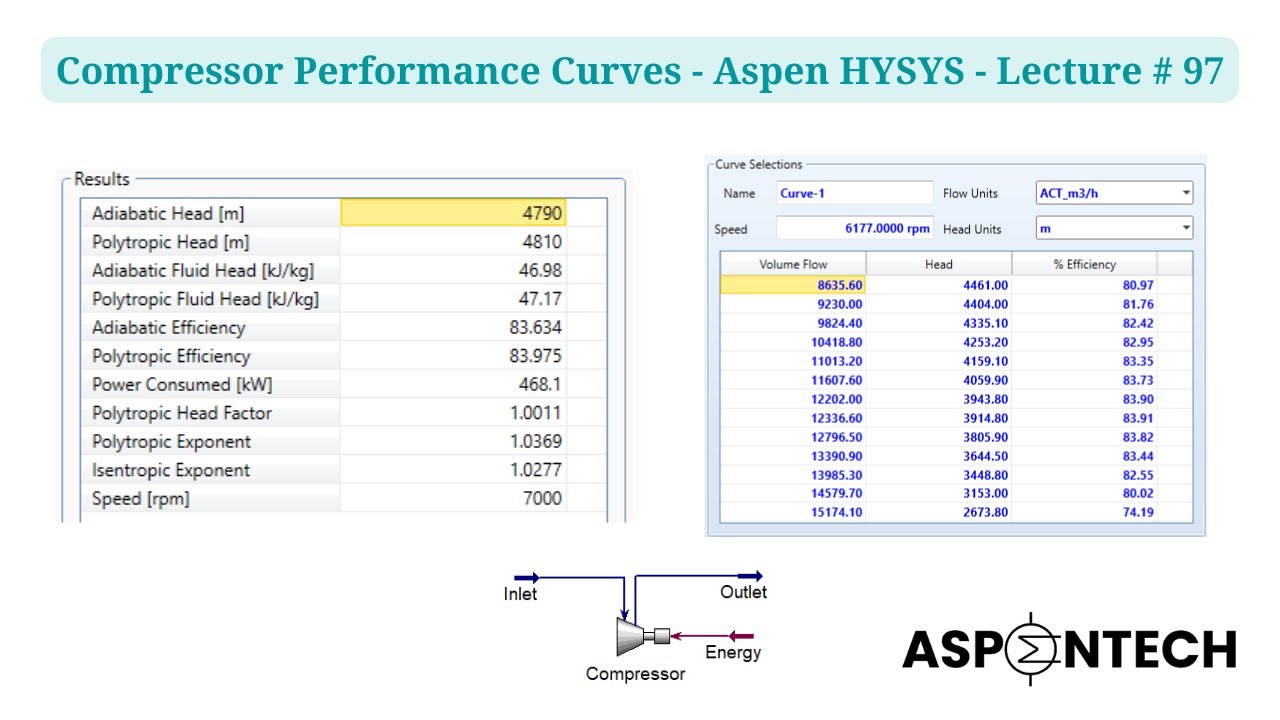
Task: Click the Power Consumed [kW] row label
Action: (x=182, y=384)
